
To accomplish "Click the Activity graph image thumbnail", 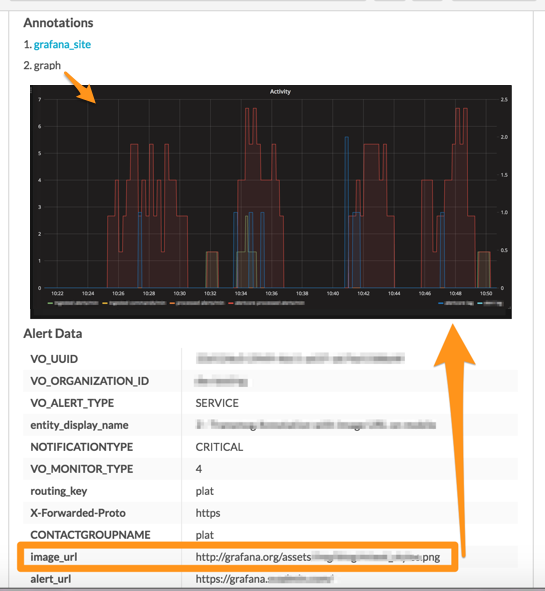I will [x=271, y=202].
